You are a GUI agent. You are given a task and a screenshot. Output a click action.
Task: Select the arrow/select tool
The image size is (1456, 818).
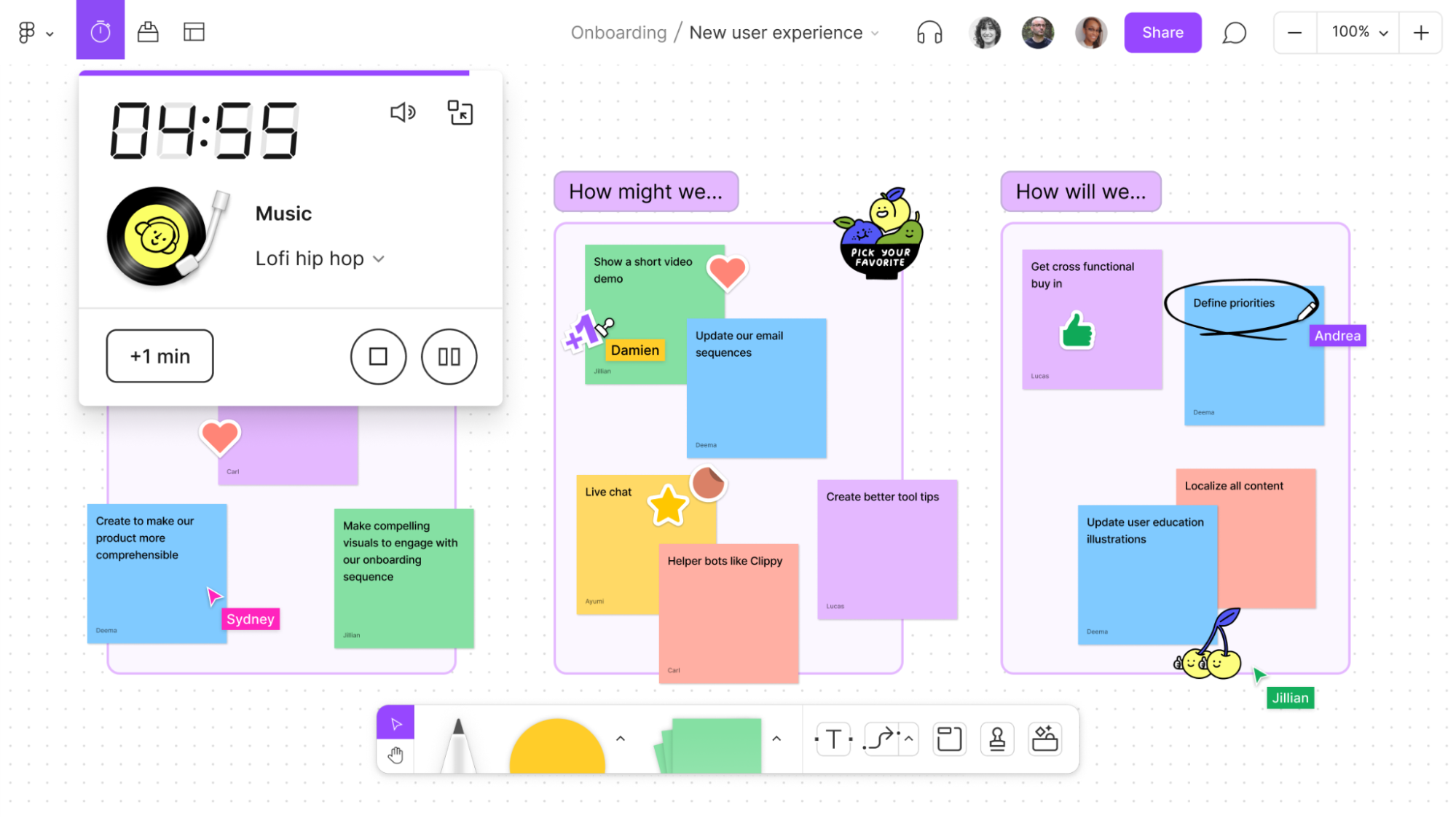(x=395, y=723)
